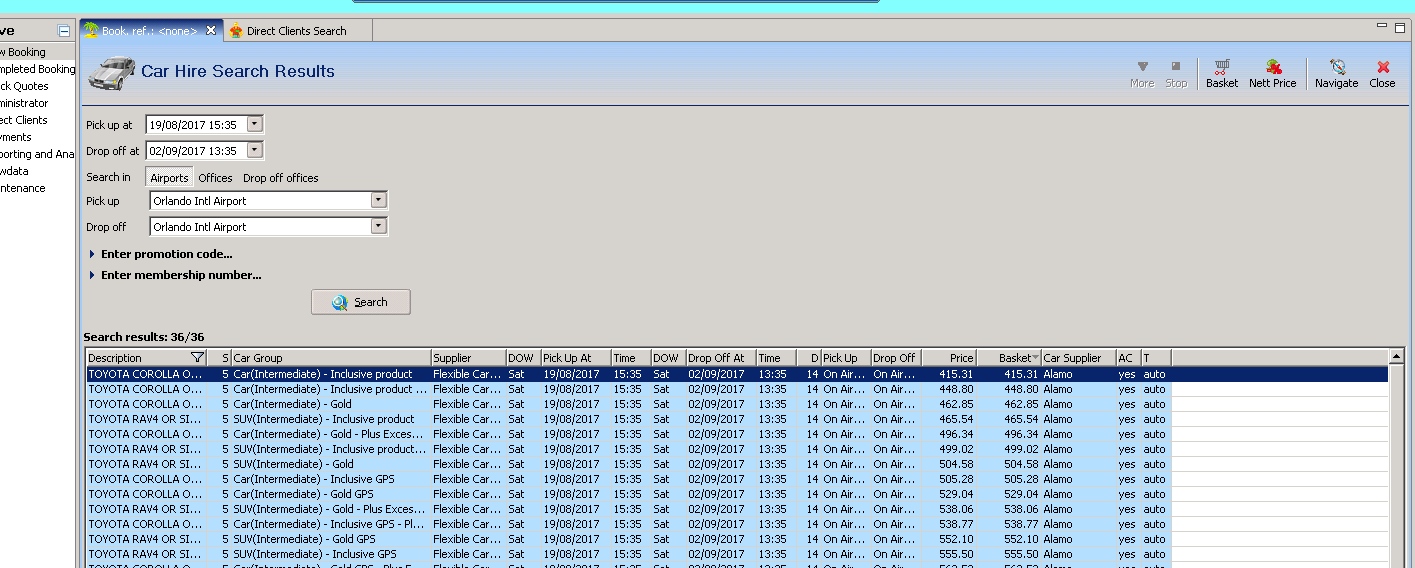This screenshot has height=568, width=1415.
Task: Click the filter funnel icon in Description header
Action: pos(197,358)
